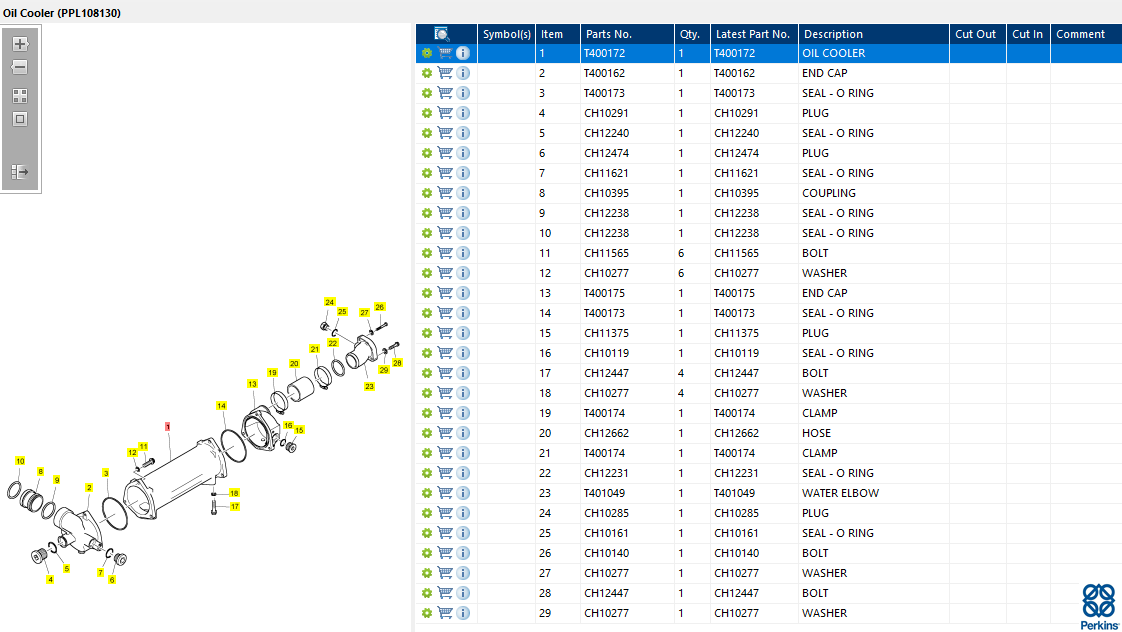This screenshot has width=1122, height=632.
Task: Click parts number CH12662
Action: 606,433
